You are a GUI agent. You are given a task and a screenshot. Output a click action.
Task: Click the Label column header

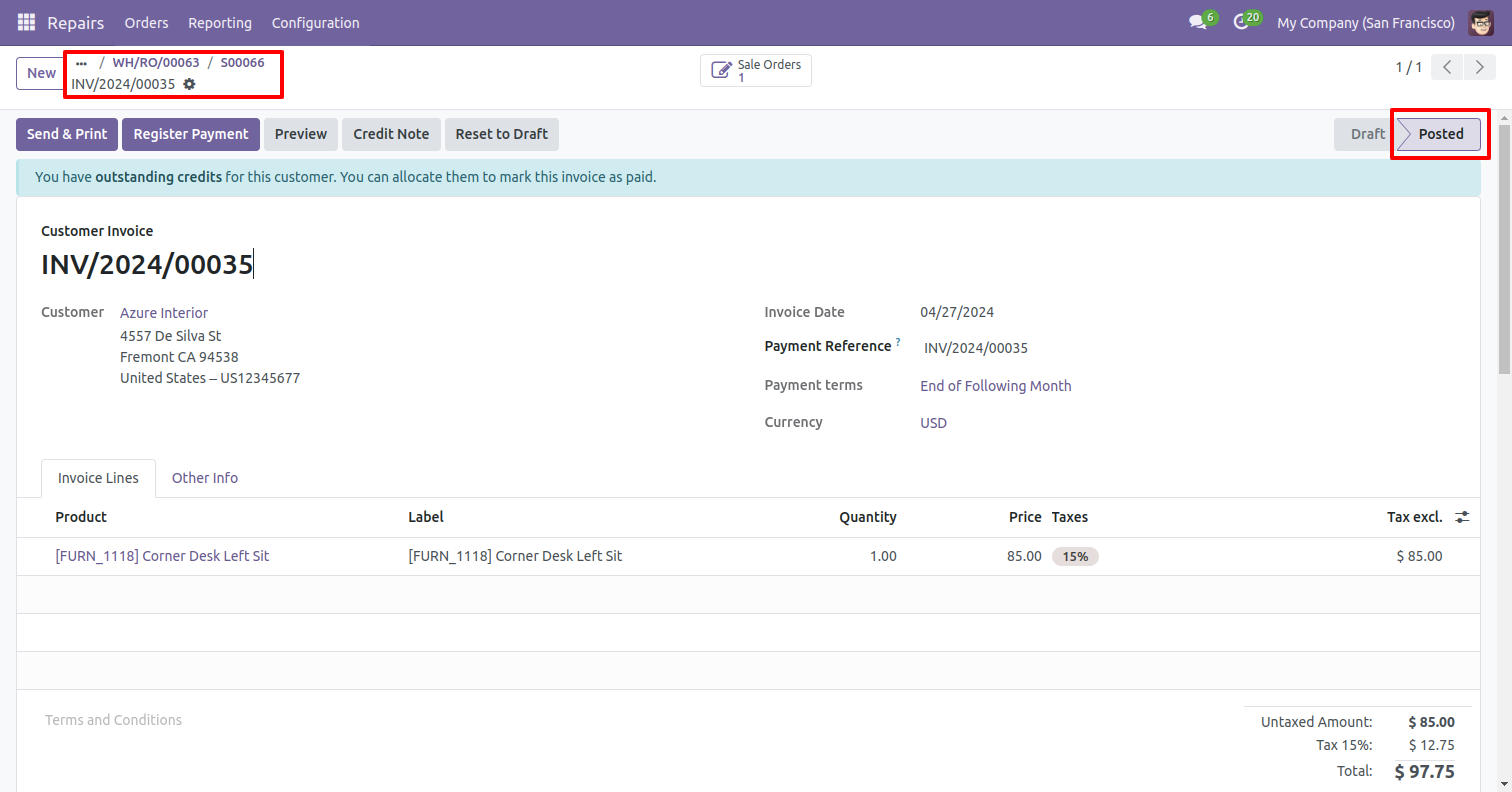(426, 517)
